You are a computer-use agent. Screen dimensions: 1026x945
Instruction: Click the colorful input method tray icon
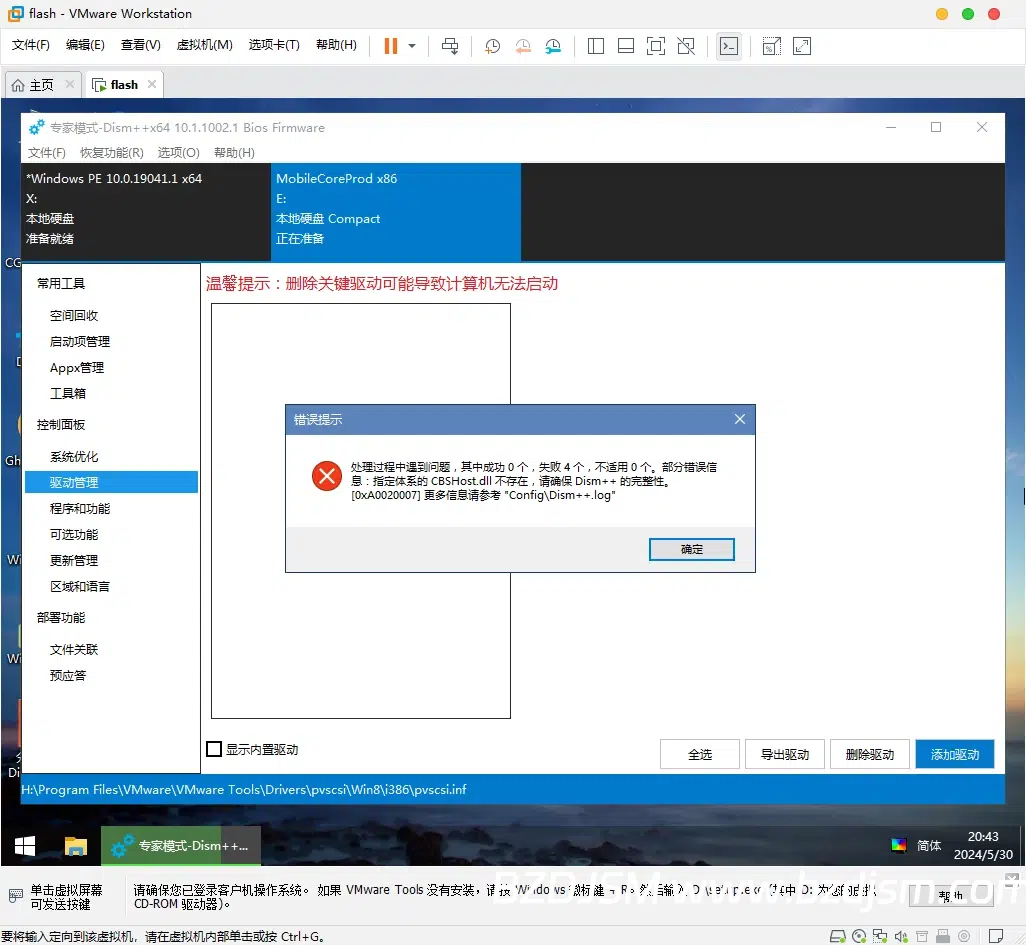[898, 846]
